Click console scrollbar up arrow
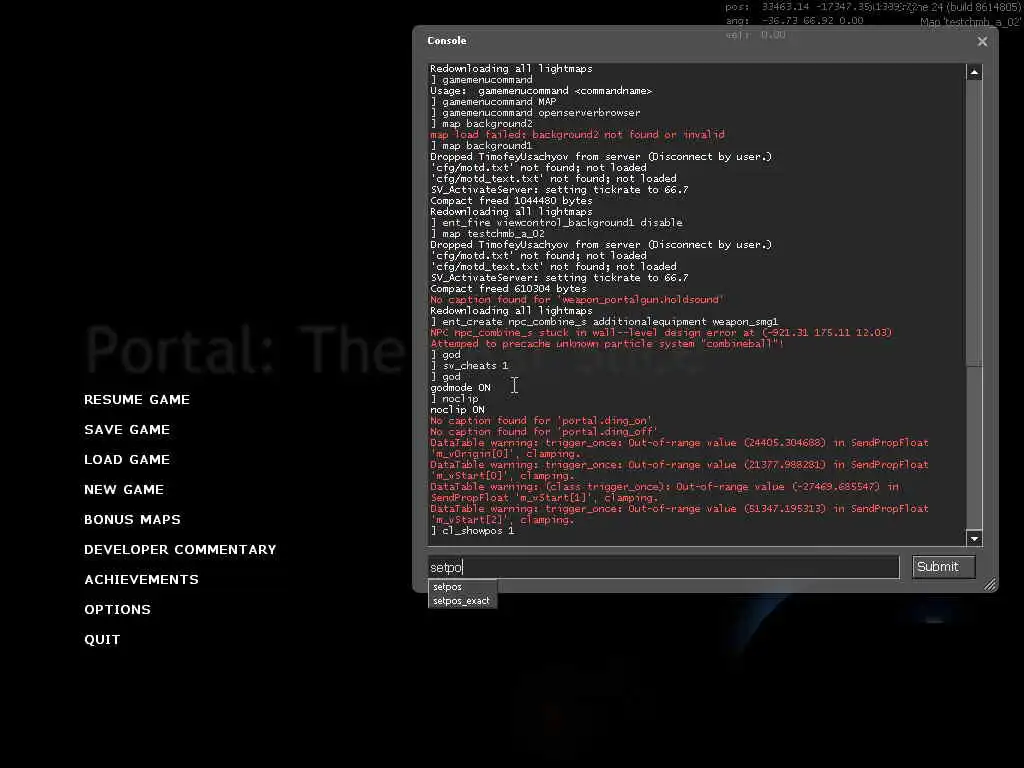 click(x=974, y=72)
